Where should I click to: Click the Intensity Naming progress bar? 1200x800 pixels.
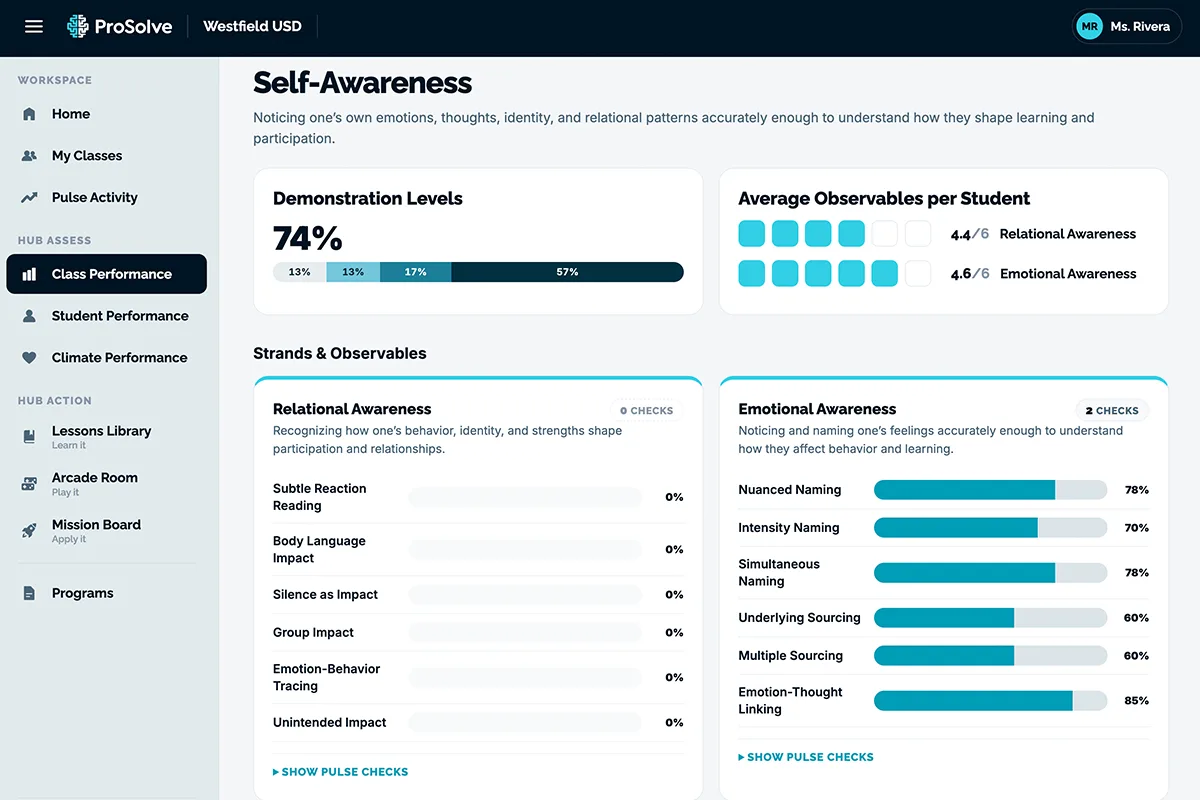tap(990, 528)
